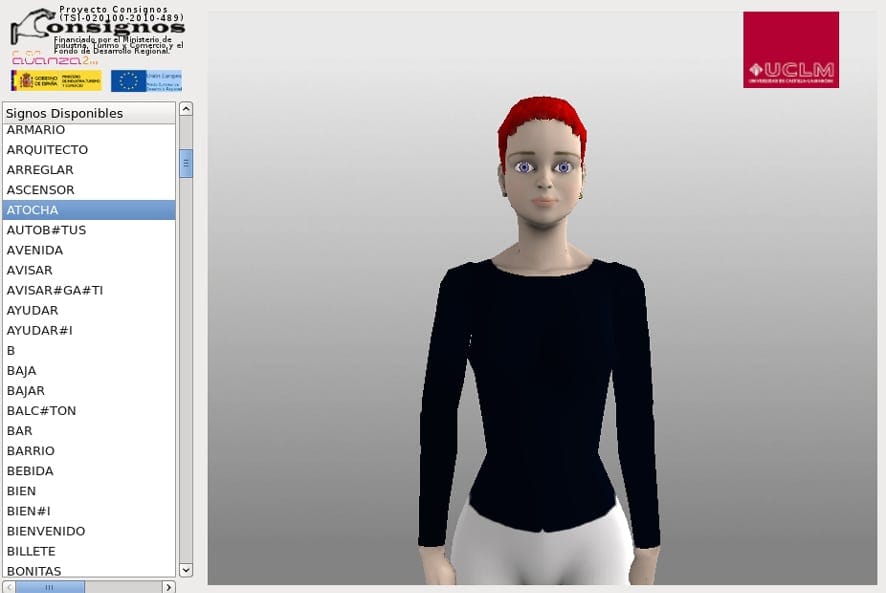Click the Signos Disponibles column header
Screen dimensions: 886x593
tap(89, 113)
